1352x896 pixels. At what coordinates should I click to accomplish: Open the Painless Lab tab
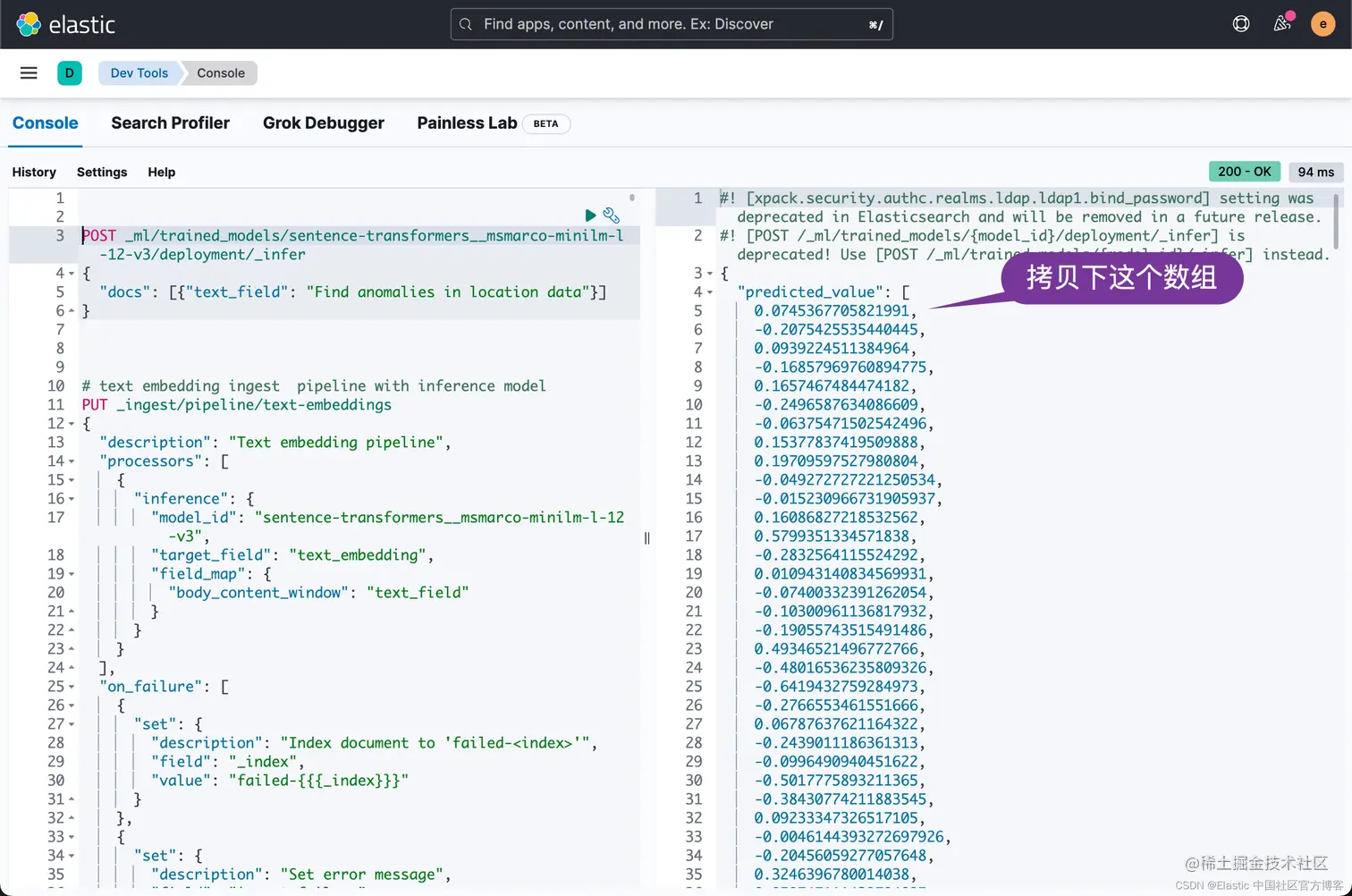pyautogui.click(x=467, y=123)
